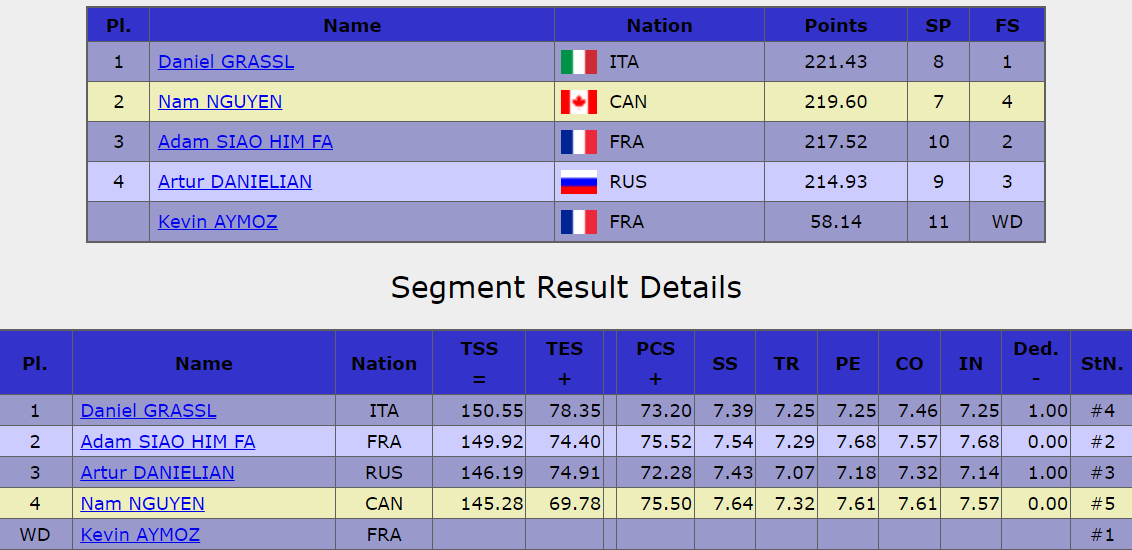This screenshot has width=1132, height=550.
Task: Open Artur DANIELIAN link in segment details table
Action: point(157,473)
